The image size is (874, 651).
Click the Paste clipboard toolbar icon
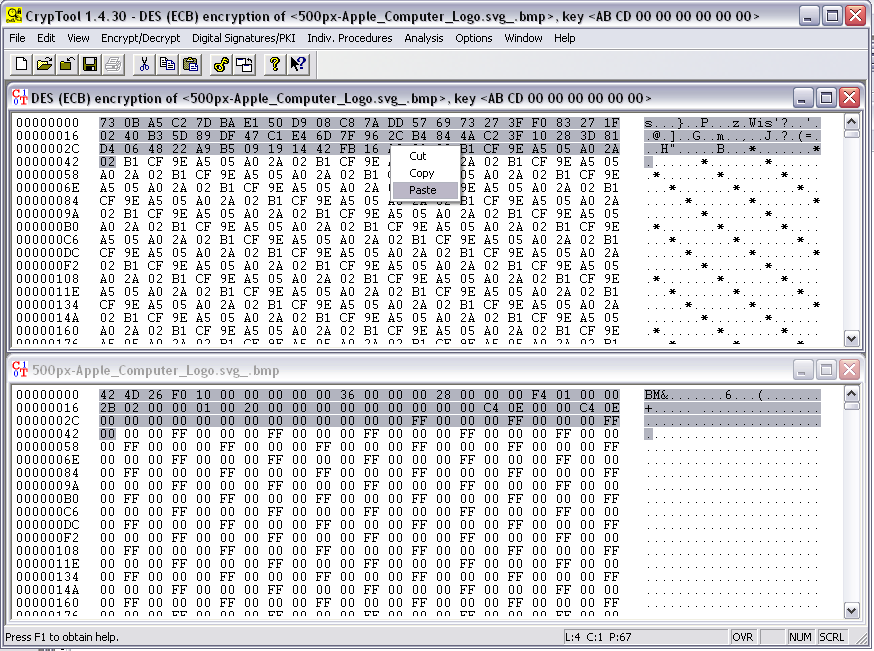click(191, 64)
